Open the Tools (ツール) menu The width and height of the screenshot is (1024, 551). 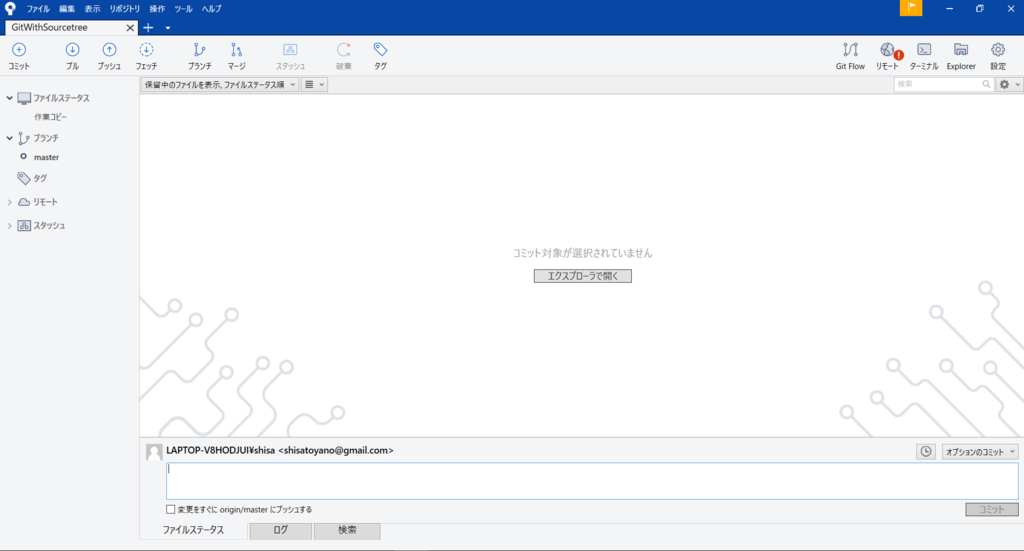coord(184,8)
